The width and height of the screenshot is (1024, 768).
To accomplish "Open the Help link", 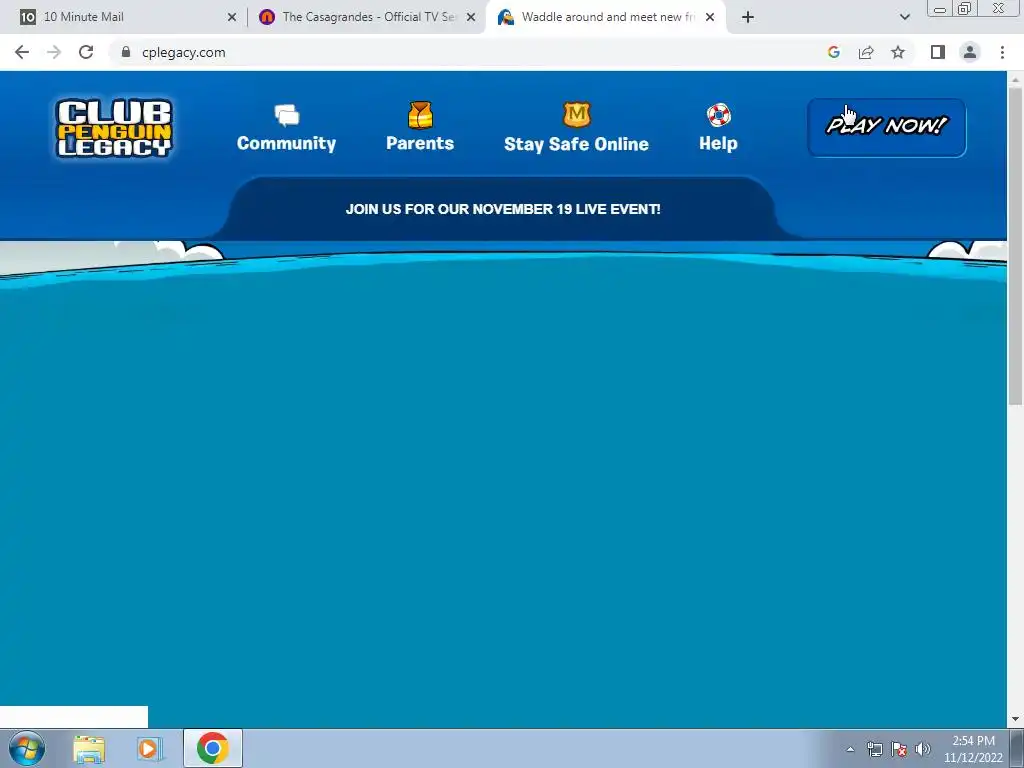I will pos(718,143).
